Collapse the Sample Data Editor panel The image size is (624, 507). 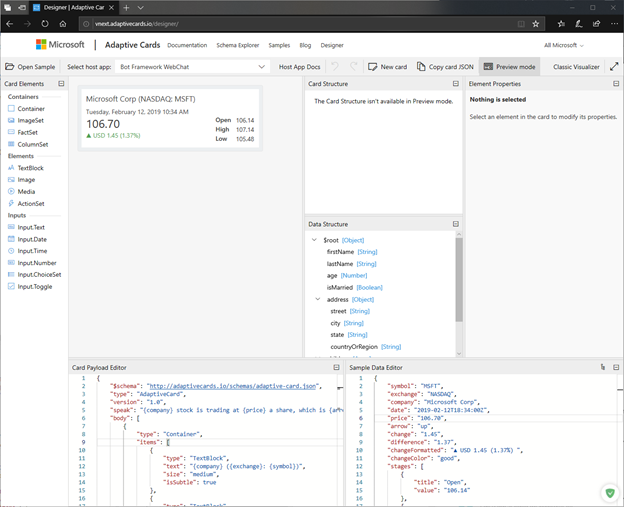click(616, 367)
